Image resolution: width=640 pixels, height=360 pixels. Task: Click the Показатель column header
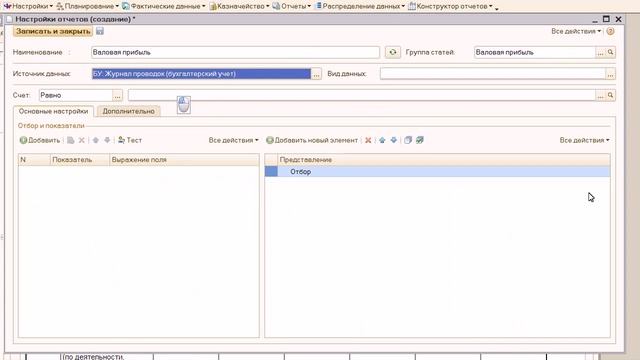point(80,160)
